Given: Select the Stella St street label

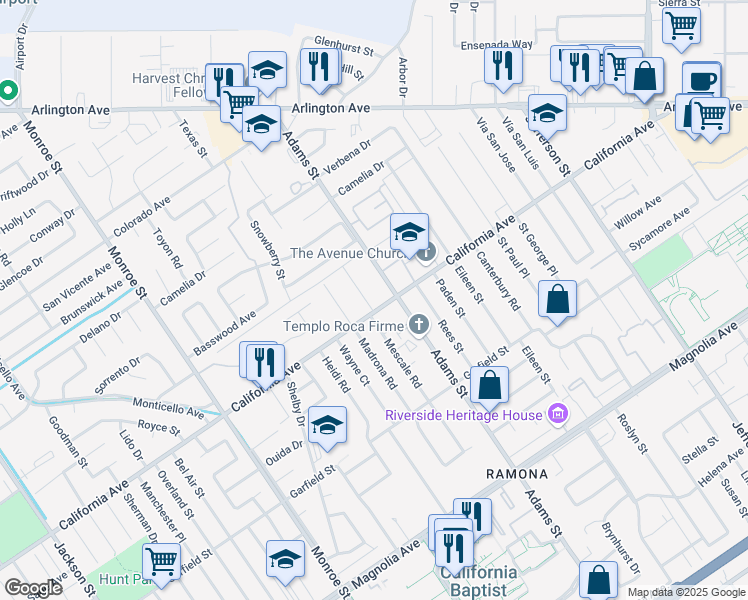Looking at the screenshot, I should [700, 450].
